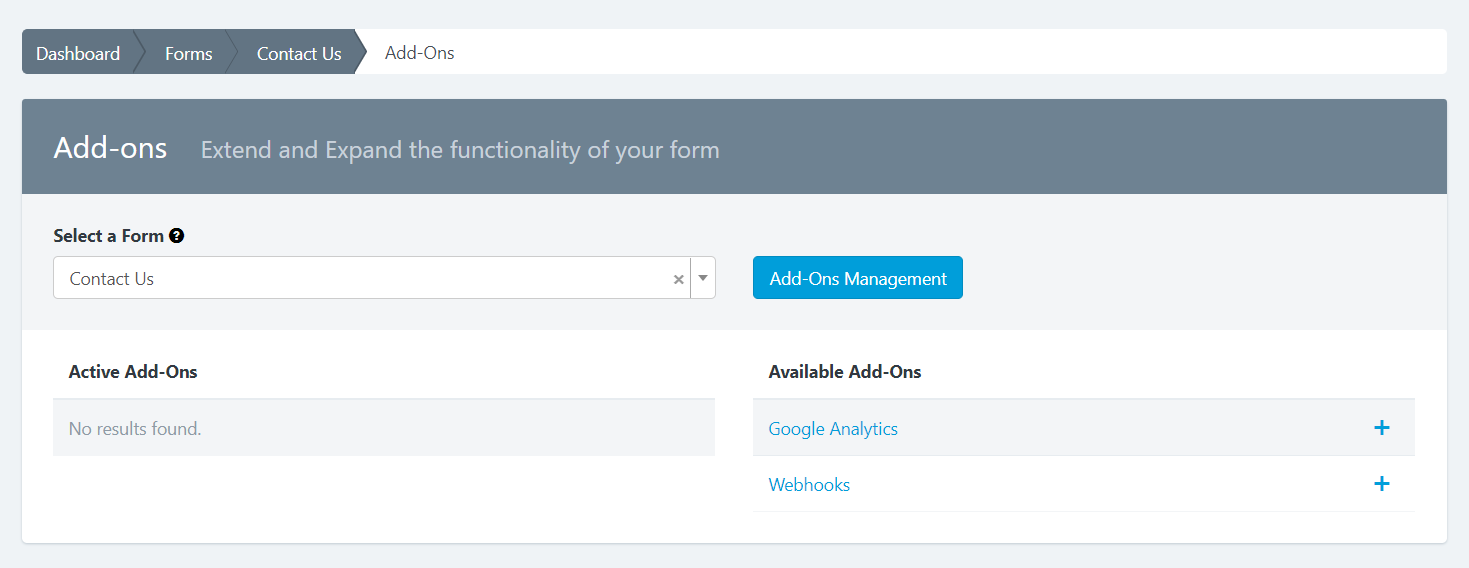1469x568 pixels.
Task: Add the Google Analytics add-on with plus icon
Action: (1381, 428)
